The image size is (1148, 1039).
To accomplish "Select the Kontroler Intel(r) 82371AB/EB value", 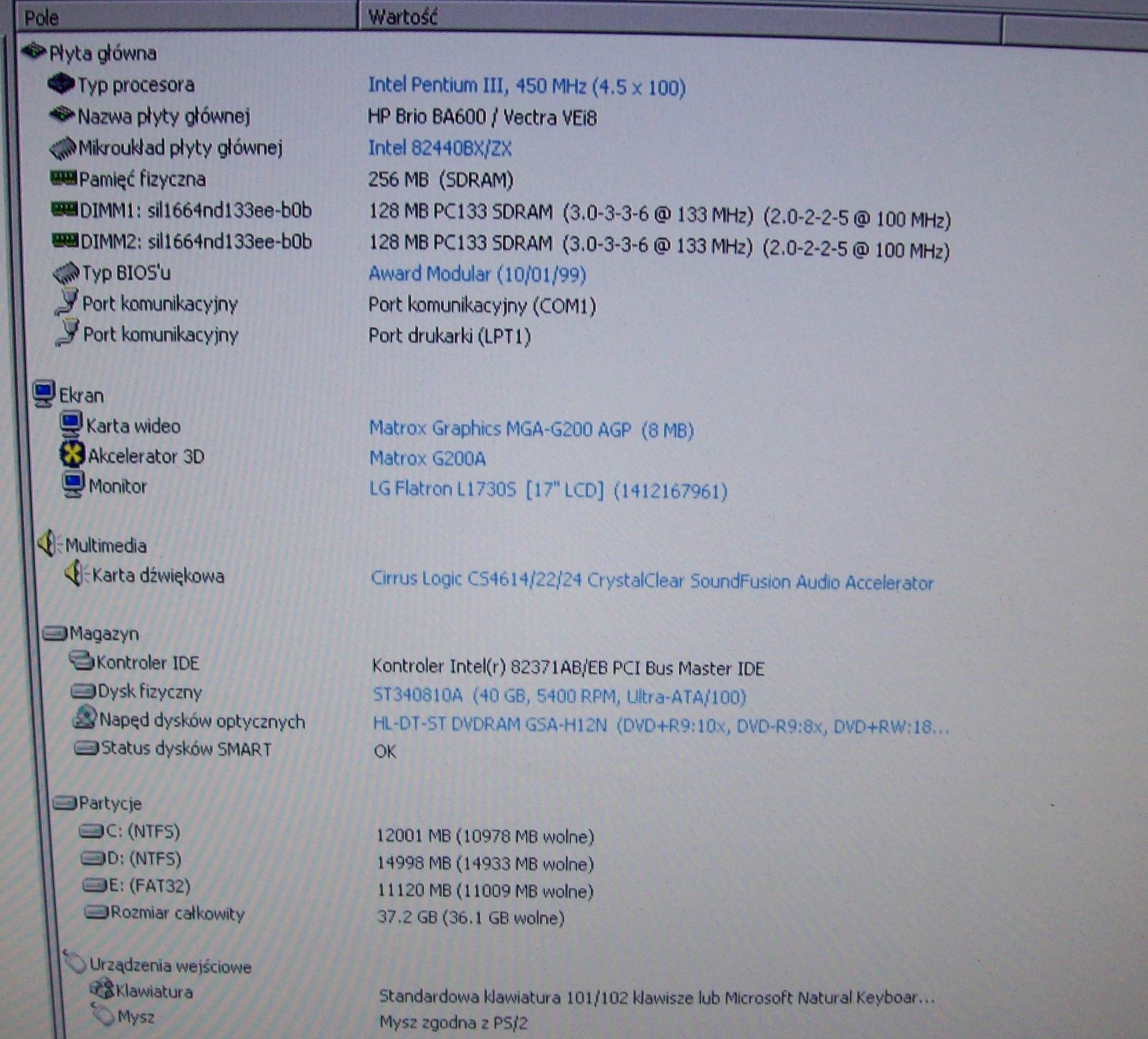I will pyautogui.click(x=569, y=667).
